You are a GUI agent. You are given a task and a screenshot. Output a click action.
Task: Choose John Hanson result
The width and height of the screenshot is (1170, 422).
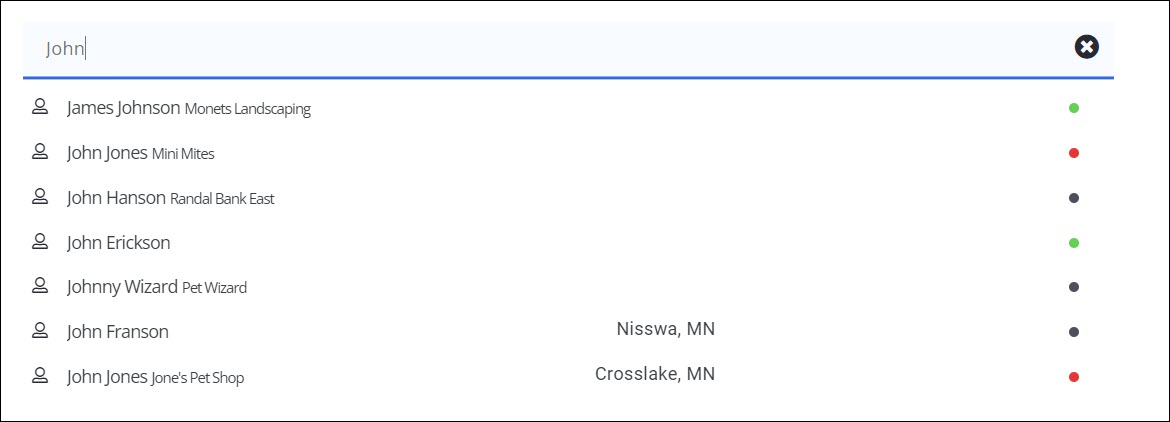(x=116, y=198)
